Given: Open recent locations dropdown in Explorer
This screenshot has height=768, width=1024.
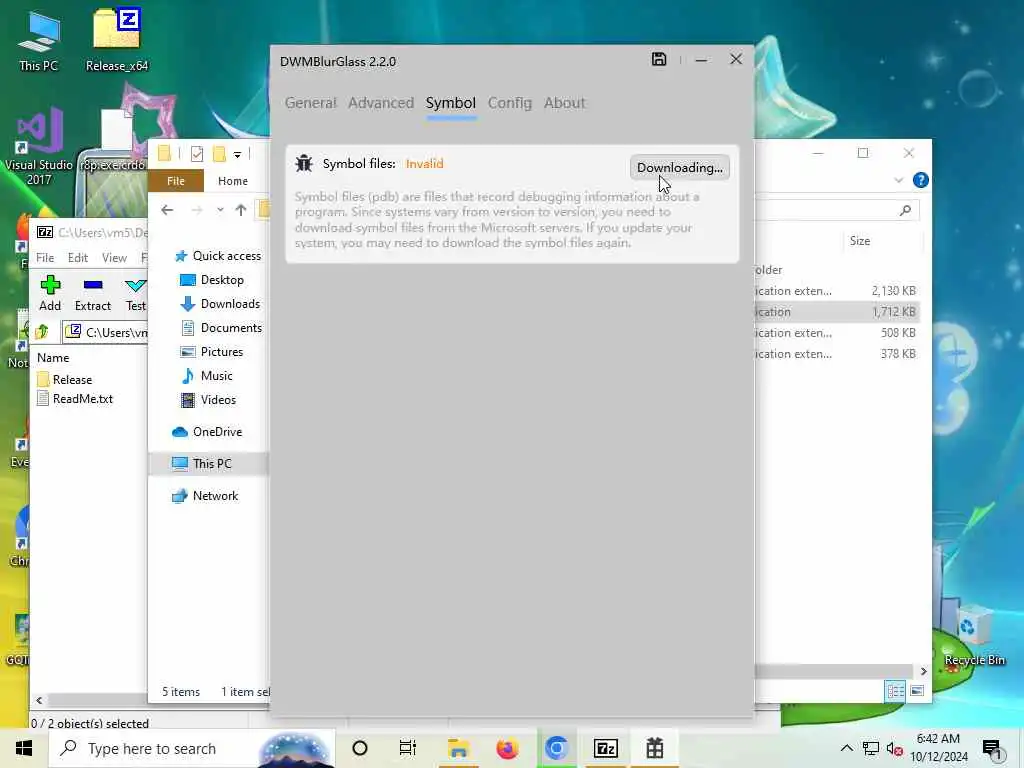Looking at the screenshot, I should point(220,210).
